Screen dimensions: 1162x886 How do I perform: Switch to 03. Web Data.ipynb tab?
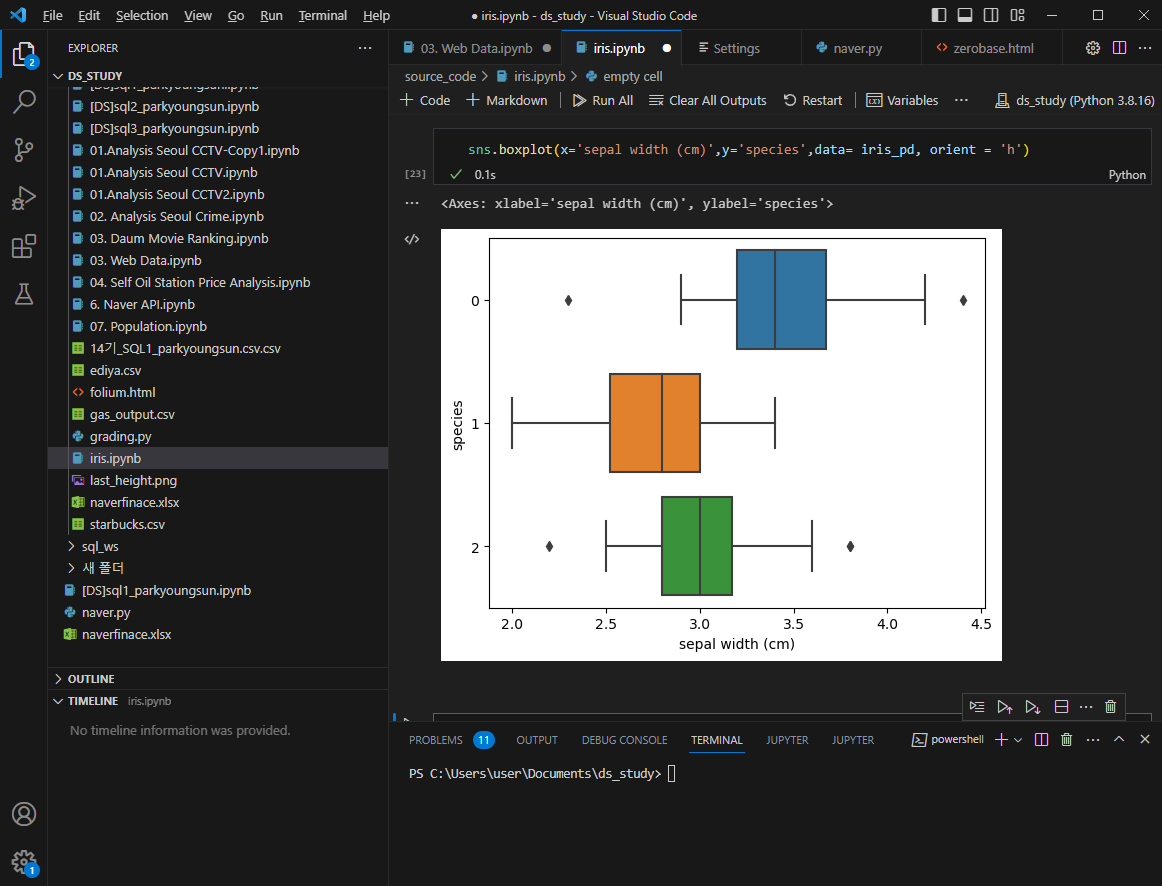pyautogui.click(x=476, y=48)
